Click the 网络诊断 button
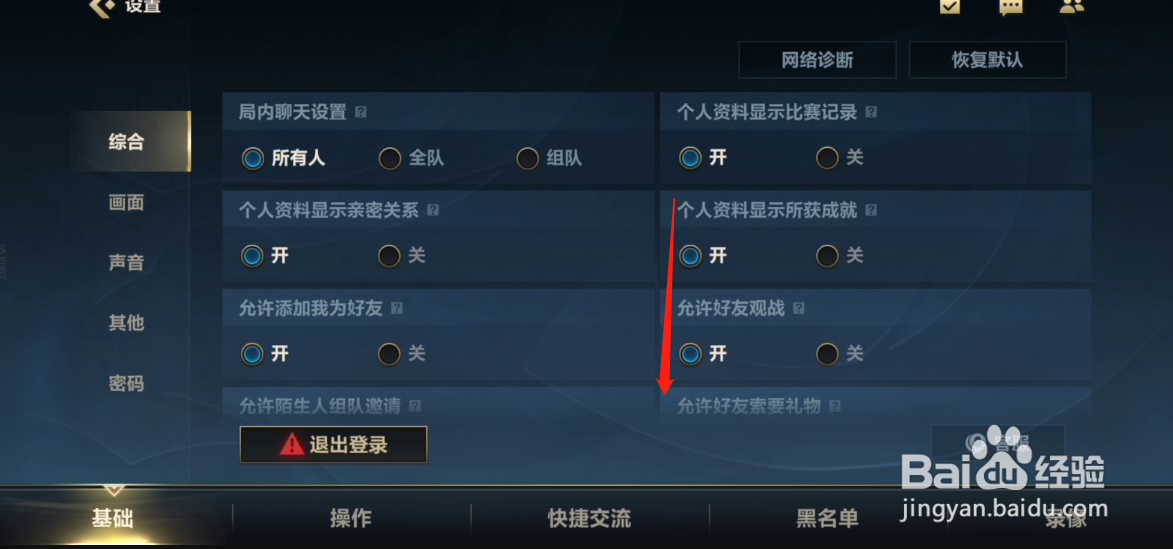 pyautogui.click(x=817, y=60)
